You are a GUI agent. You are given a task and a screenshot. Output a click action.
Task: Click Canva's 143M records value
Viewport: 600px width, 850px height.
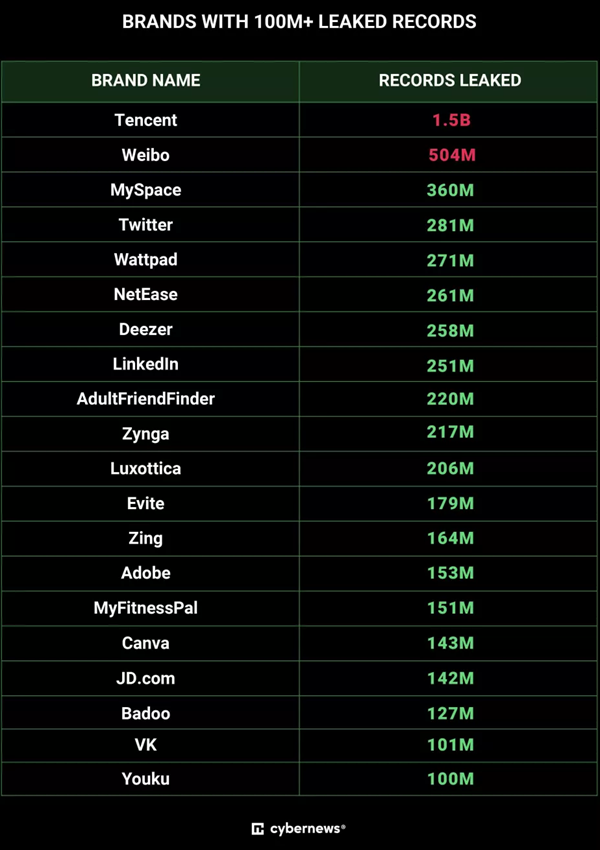coord(450,643)
